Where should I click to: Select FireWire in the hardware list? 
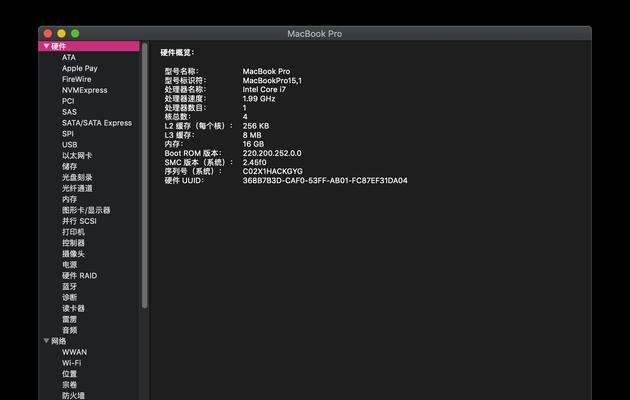point(76,79)
